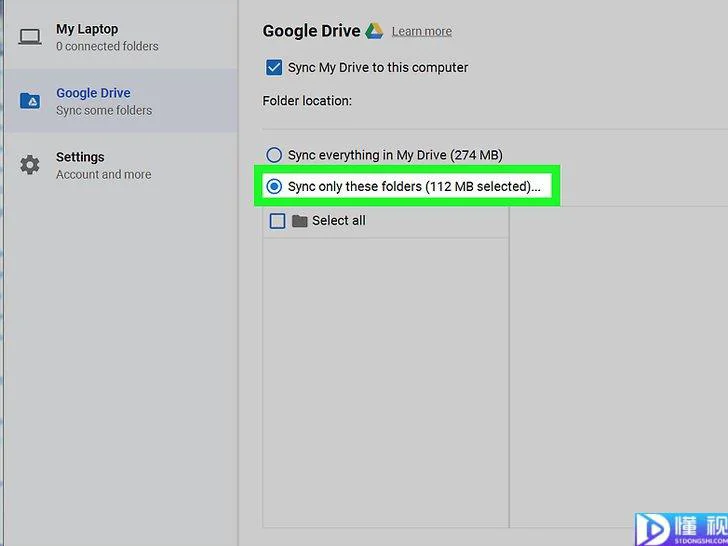728x546 pixels.
Task: Select the Google Drive sidebar tab
Action: click(121, 101)
